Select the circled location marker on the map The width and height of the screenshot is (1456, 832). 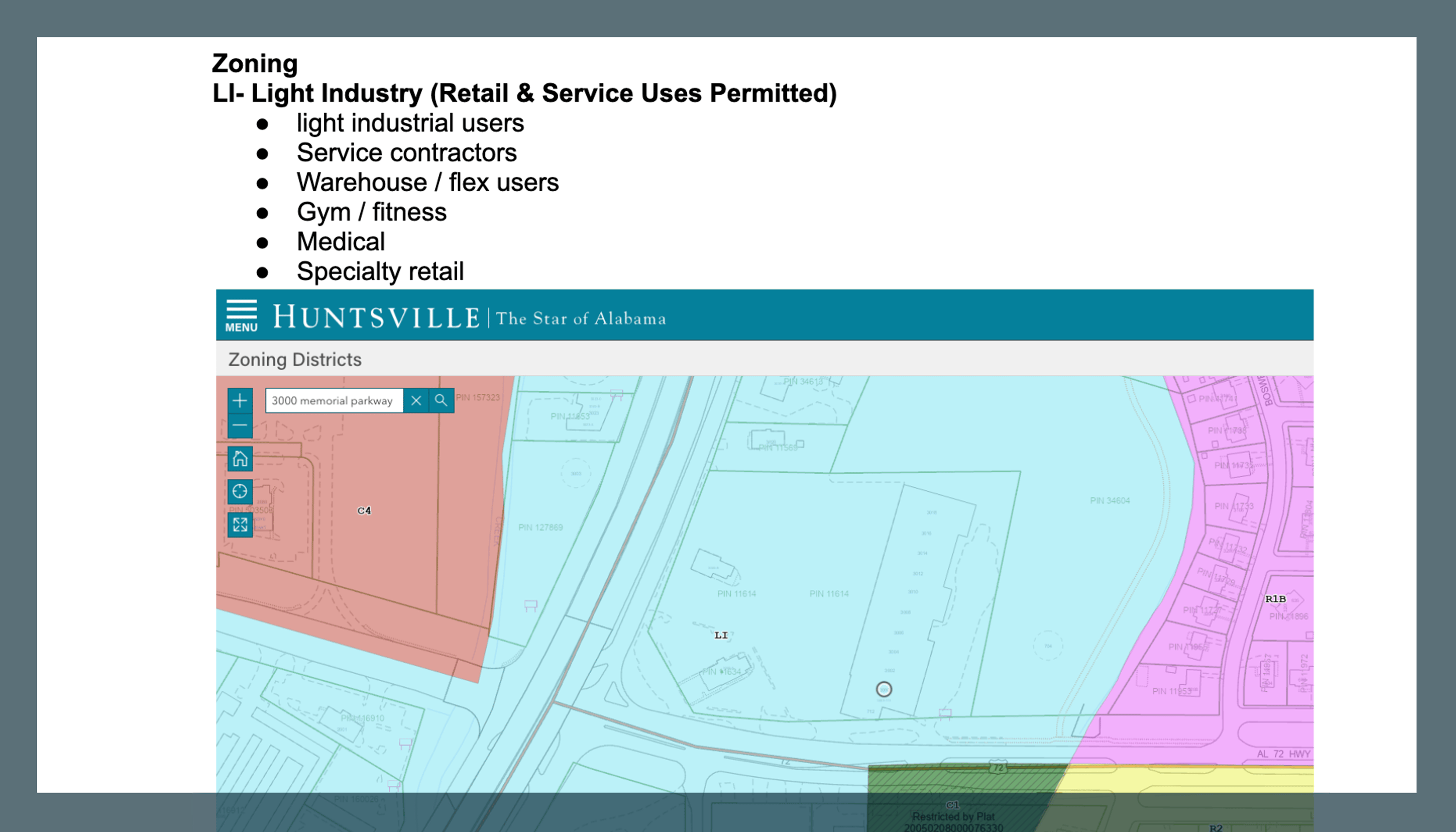(x=884, y=689)
